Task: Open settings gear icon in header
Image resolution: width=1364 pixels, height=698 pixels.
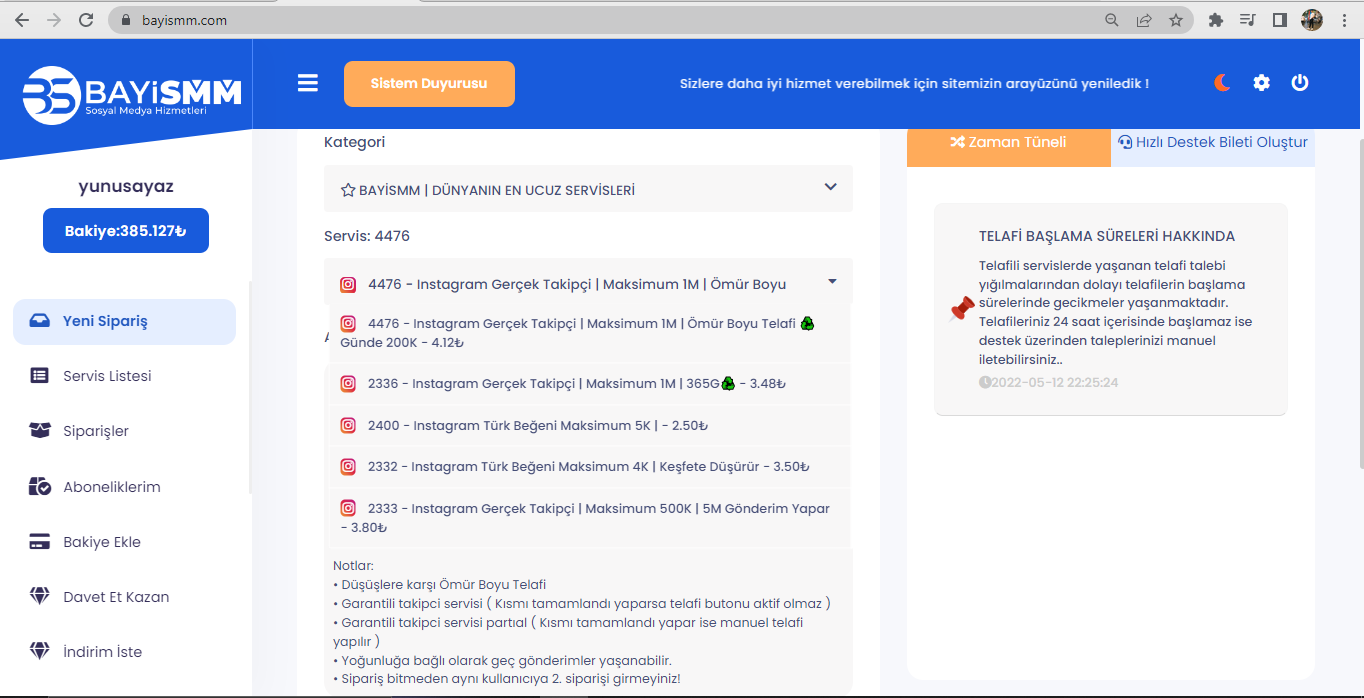Action: tap(1262, 83)
